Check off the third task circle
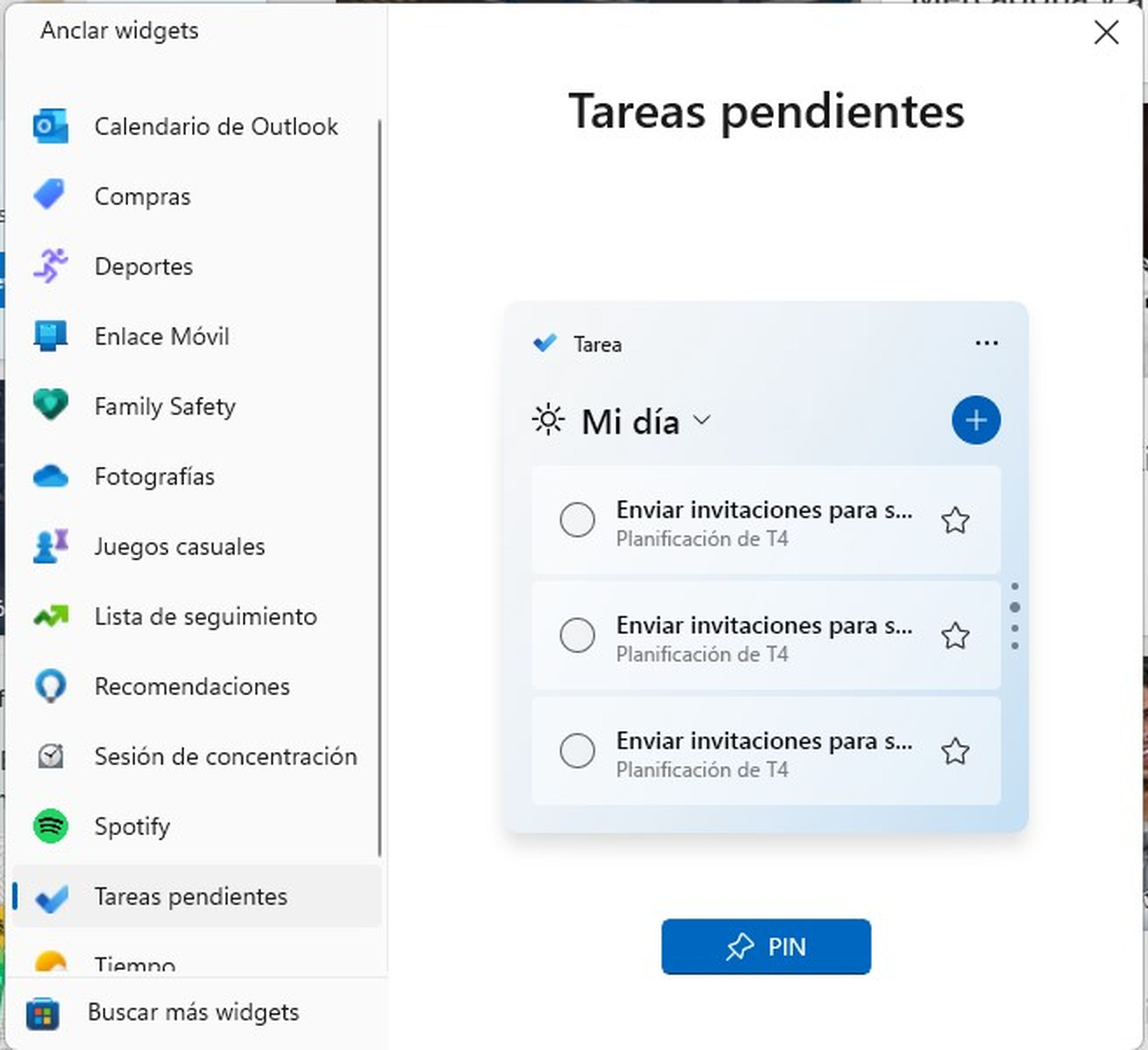 (x=577, y=751)
